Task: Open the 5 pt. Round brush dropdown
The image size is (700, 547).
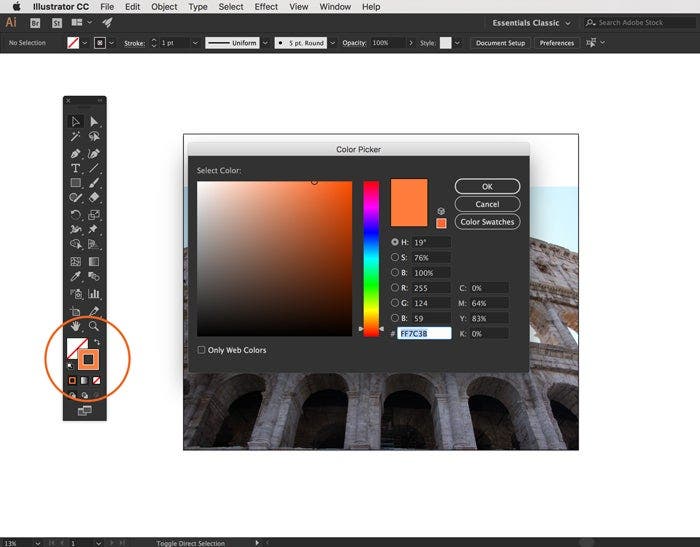Action: click(335, 43)
